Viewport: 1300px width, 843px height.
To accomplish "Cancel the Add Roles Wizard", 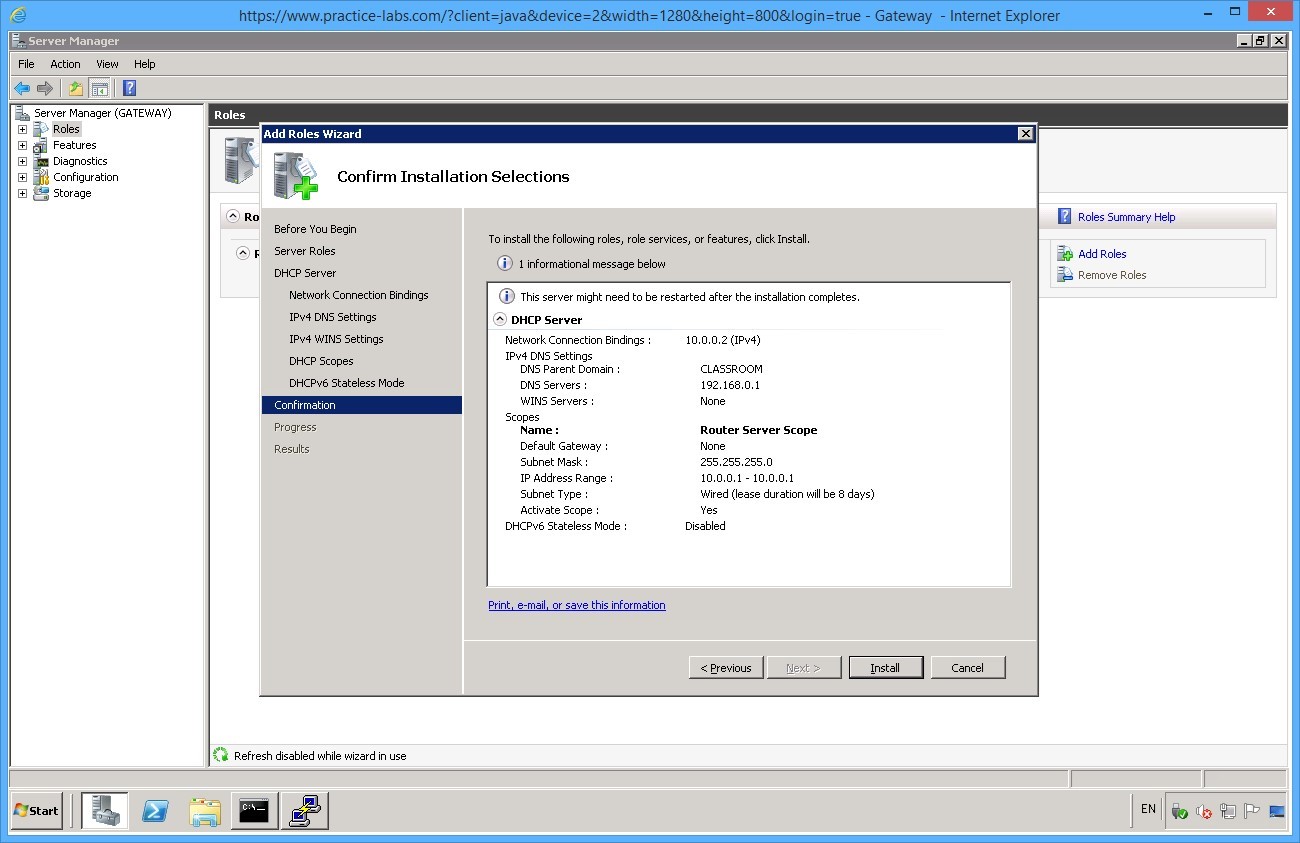I will [967, 668].
